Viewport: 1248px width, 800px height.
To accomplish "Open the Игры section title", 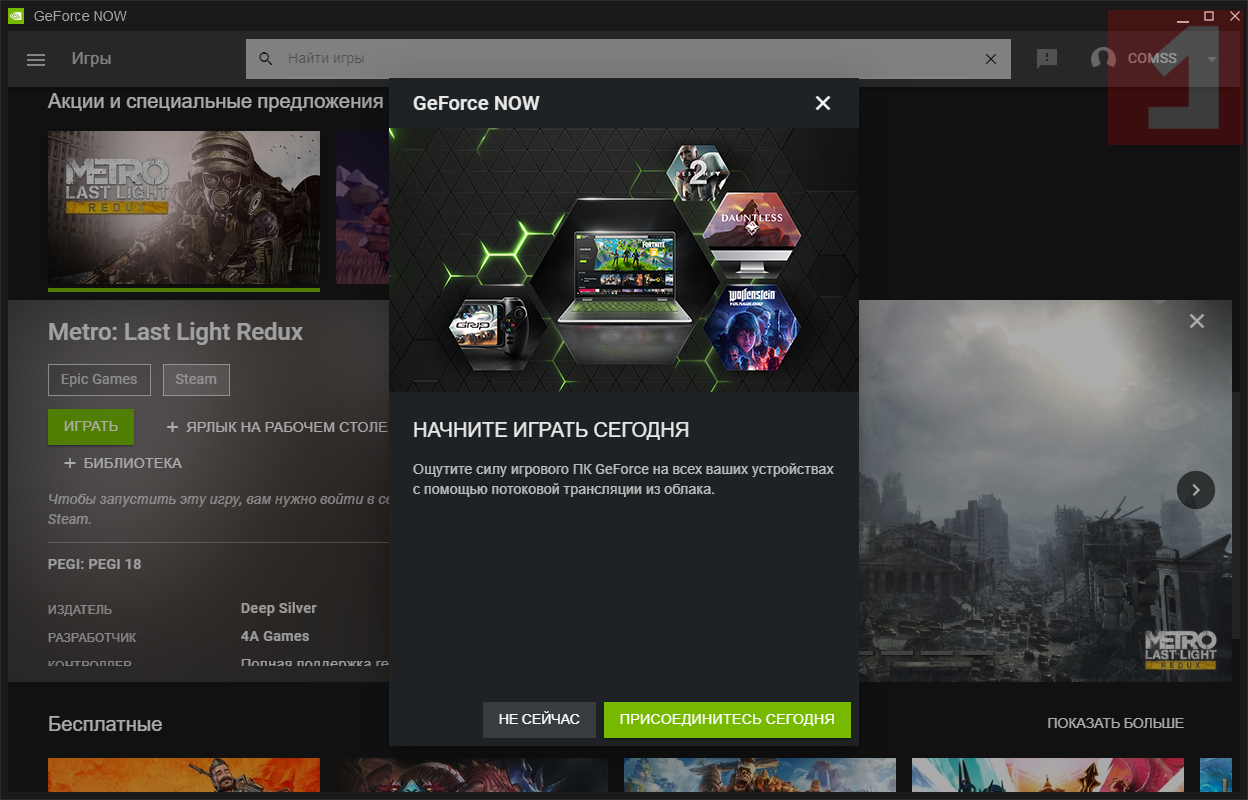I will [x=91, y=59].
